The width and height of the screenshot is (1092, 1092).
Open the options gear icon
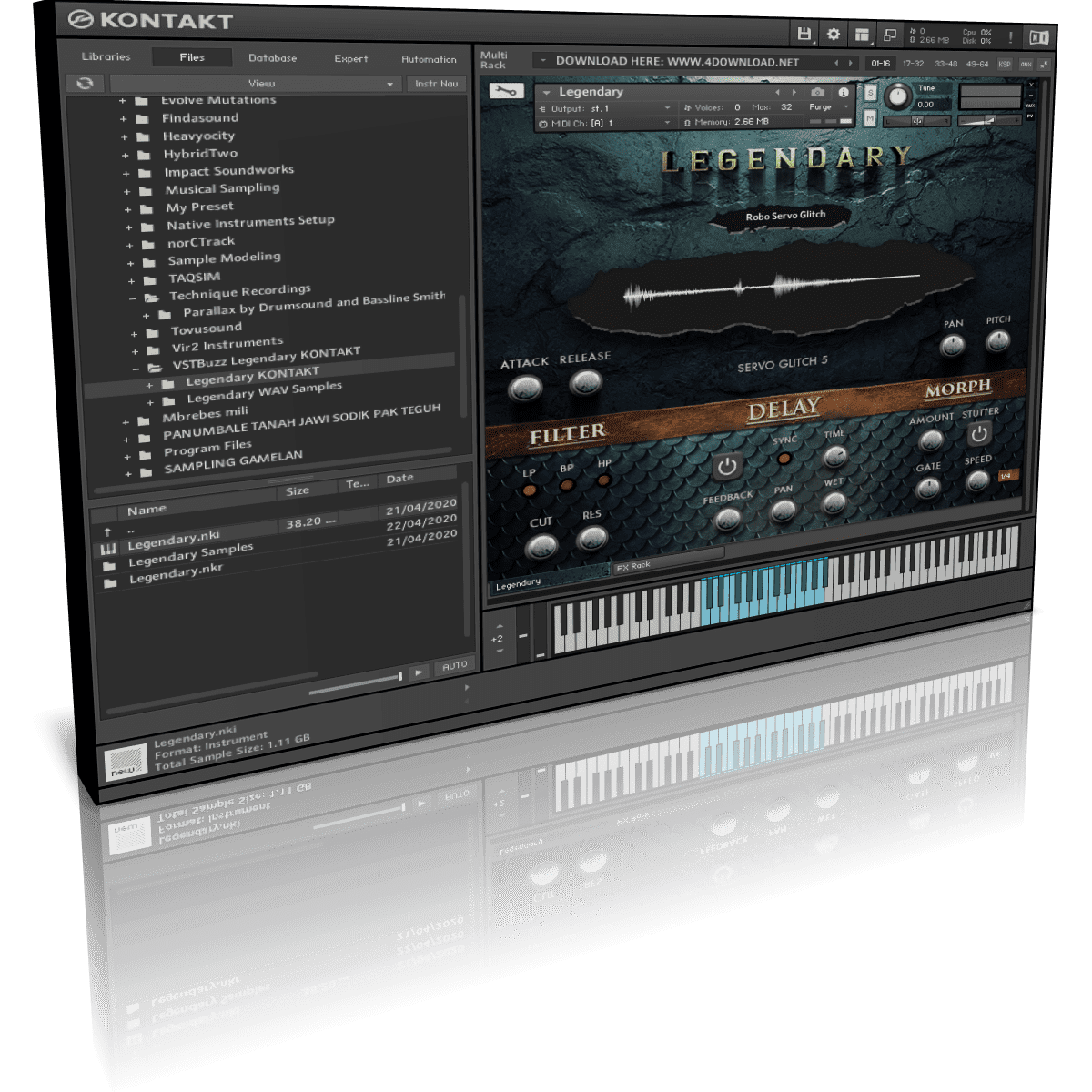pyautogui.click(x=834, y=35)
